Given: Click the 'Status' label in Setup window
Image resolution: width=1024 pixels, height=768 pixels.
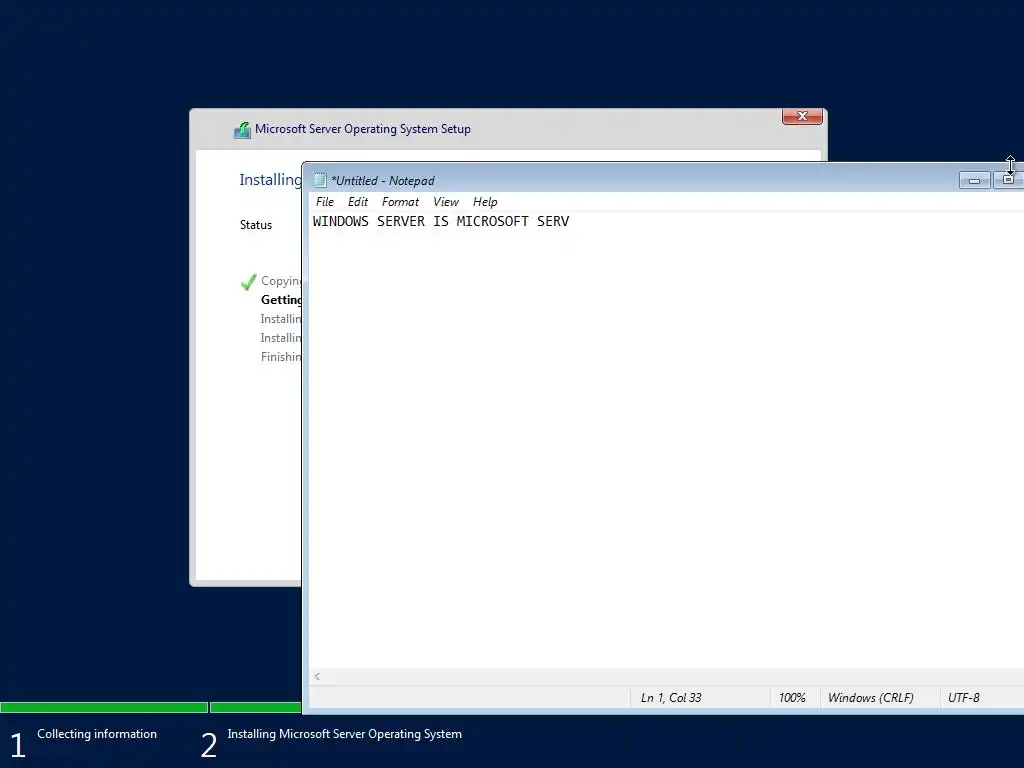Looking at the screenshot, I should click(x=256, y=225).
